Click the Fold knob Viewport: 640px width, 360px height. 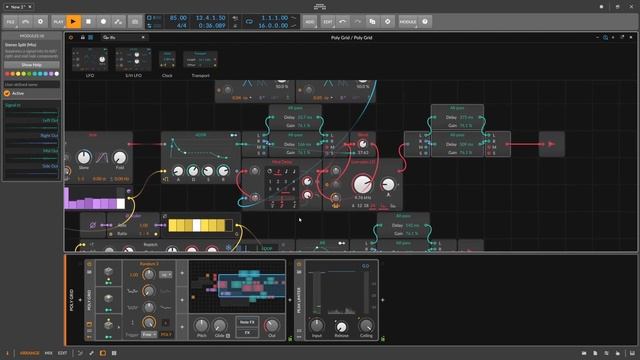120,157
